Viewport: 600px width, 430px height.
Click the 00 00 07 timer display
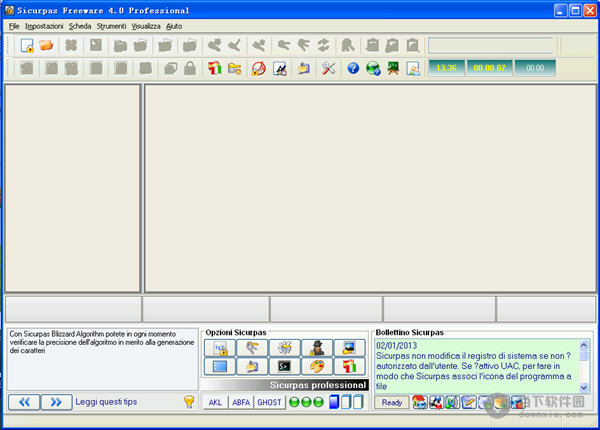pos(489,68)
